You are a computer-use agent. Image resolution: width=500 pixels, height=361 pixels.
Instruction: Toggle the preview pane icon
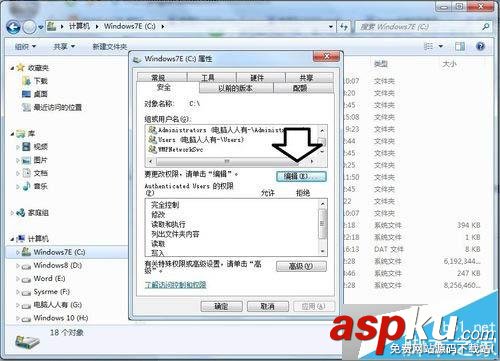[460, 46]
